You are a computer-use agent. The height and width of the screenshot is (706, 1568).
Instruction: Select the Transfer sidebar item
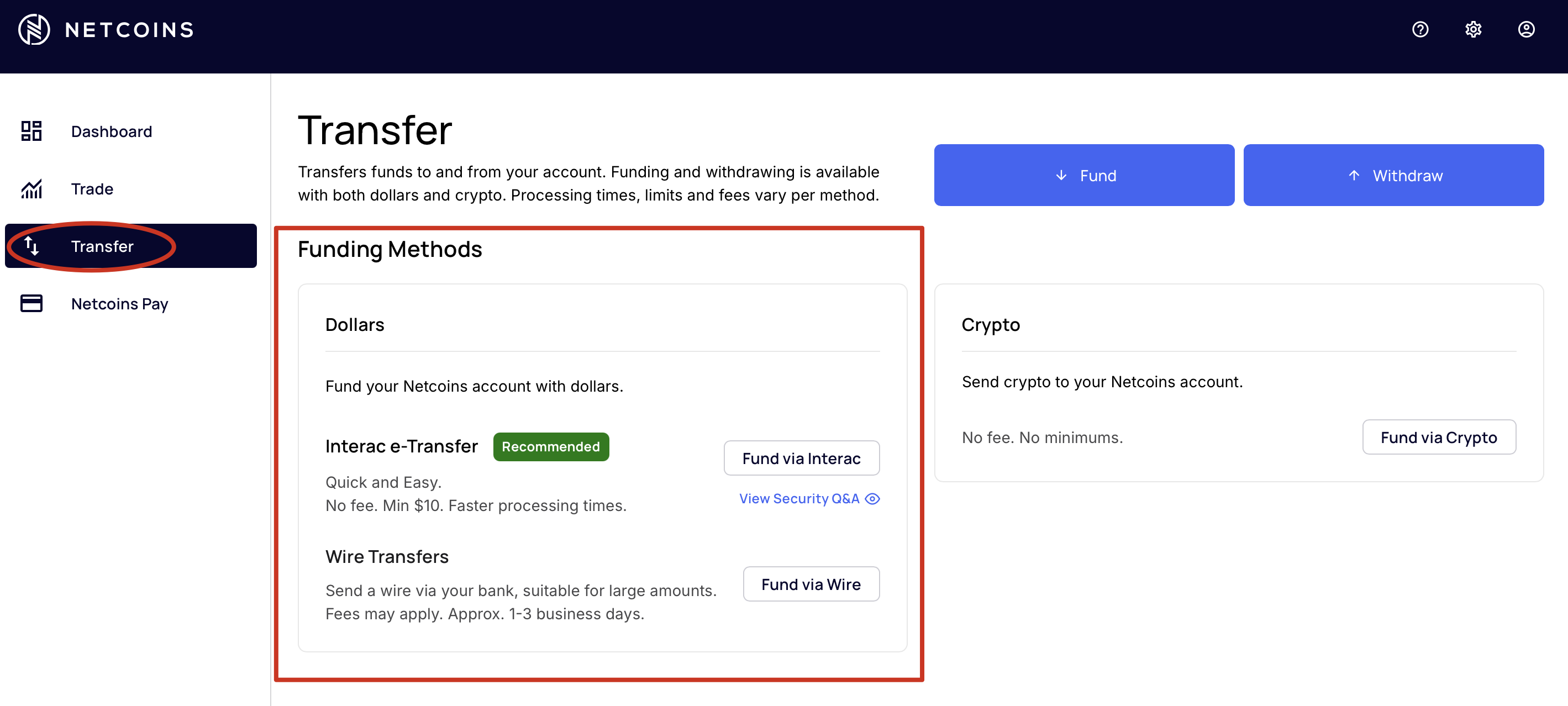[x=131, y=246]
